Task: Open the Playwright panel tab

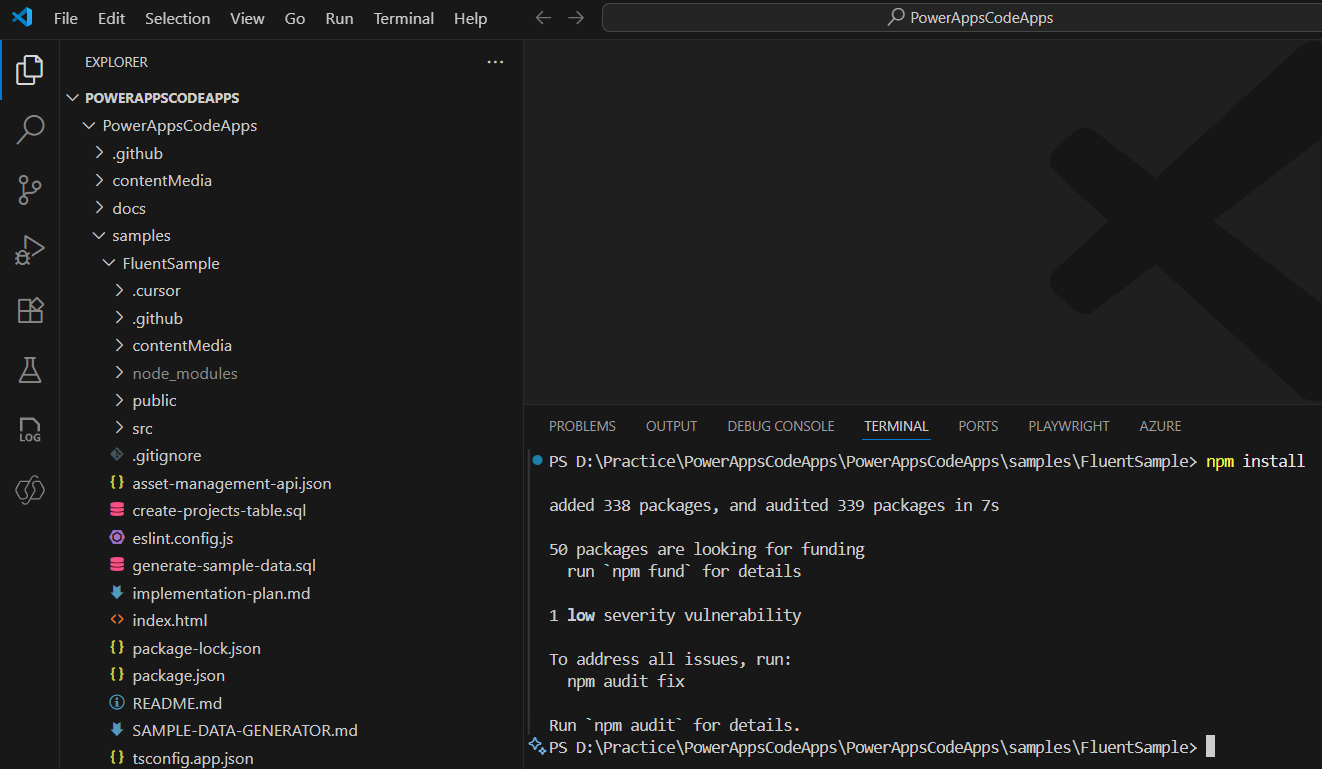Action: click(1068, 426)
